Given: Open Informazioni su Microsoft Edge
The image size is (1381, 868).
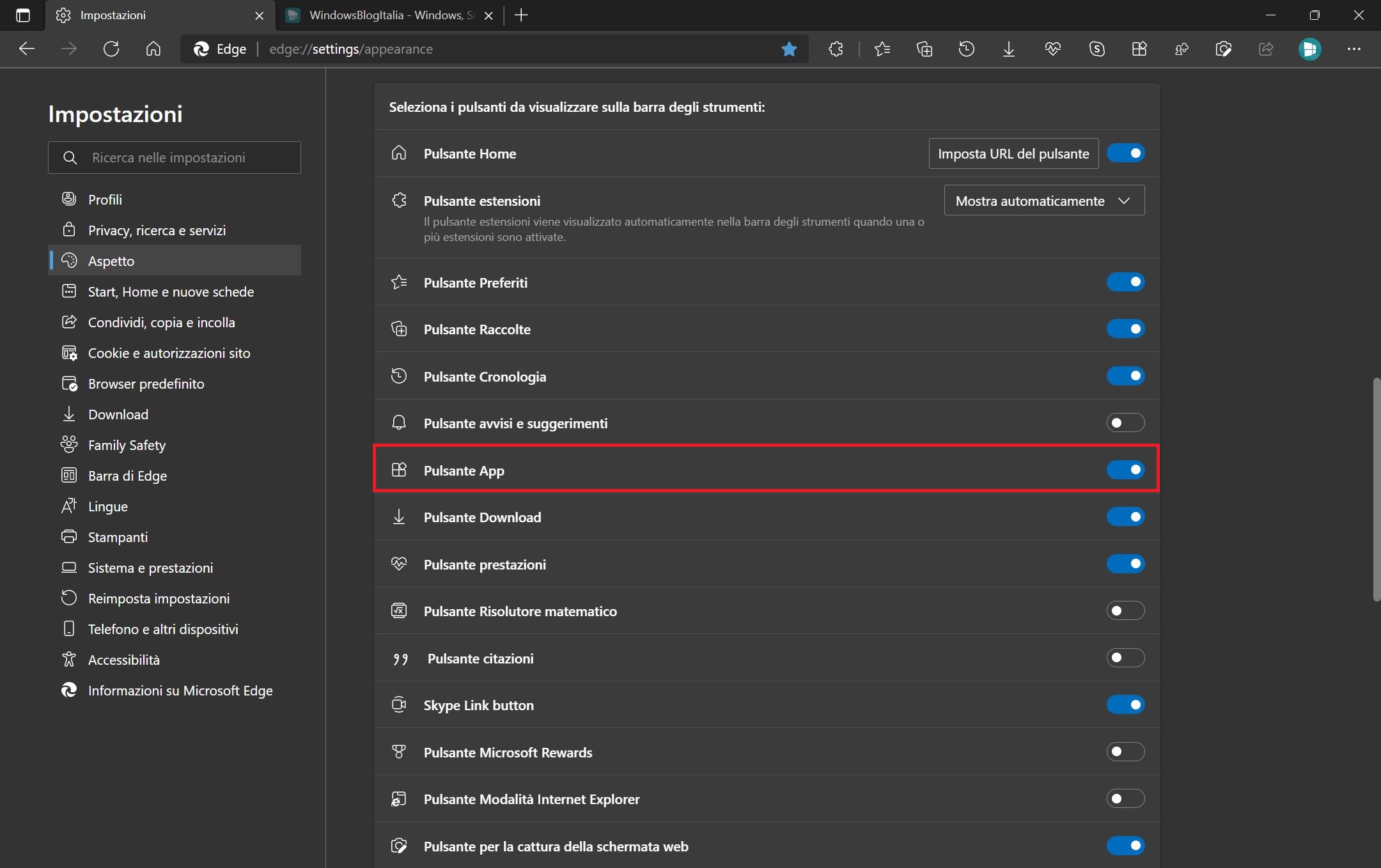Looking at the screenshot, I should tap(175, 690).
